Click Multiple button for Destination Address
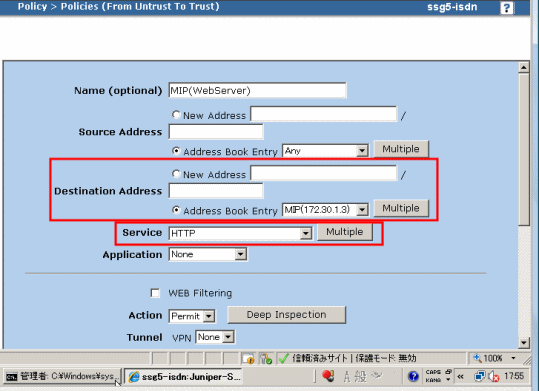The height and width of the screenshot is (391, 539). 401,208
